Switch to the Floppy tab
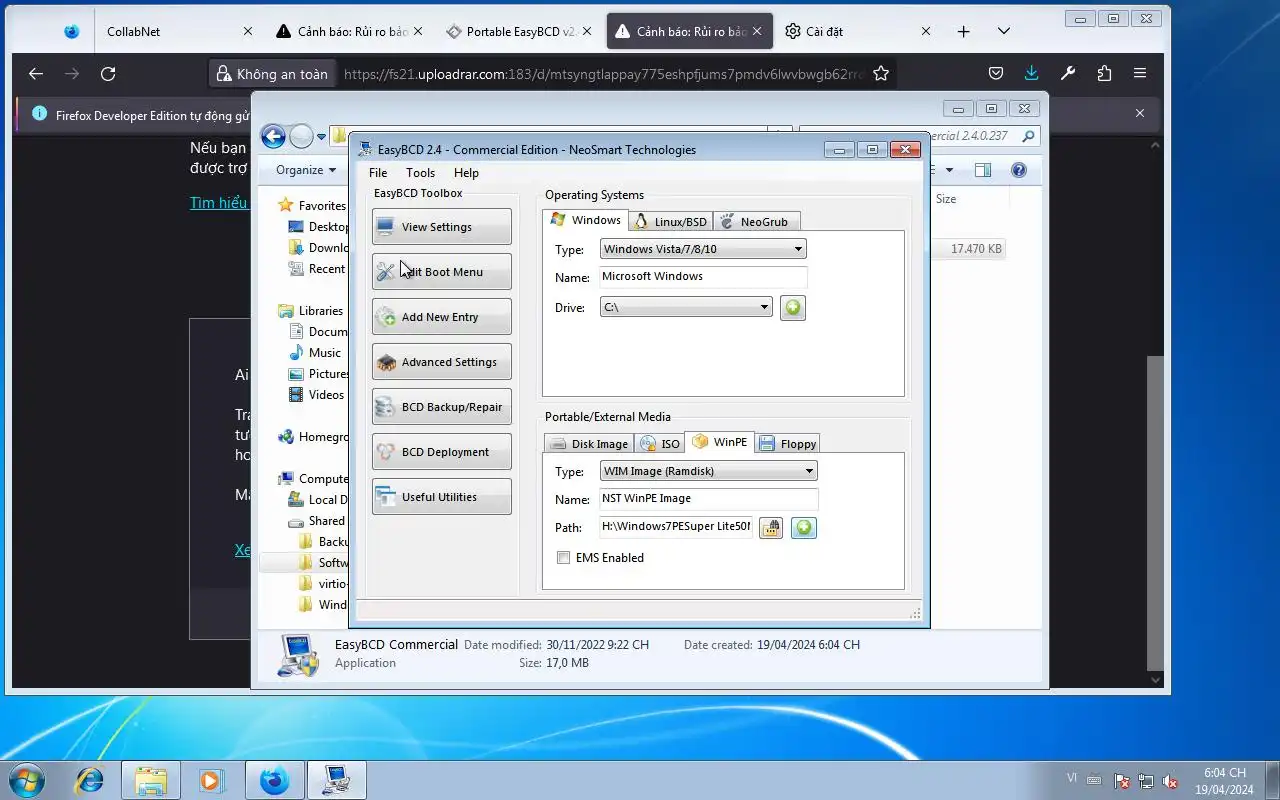Image resolution: width=1280 pixels, height=800 pixels. pos(788,443)
